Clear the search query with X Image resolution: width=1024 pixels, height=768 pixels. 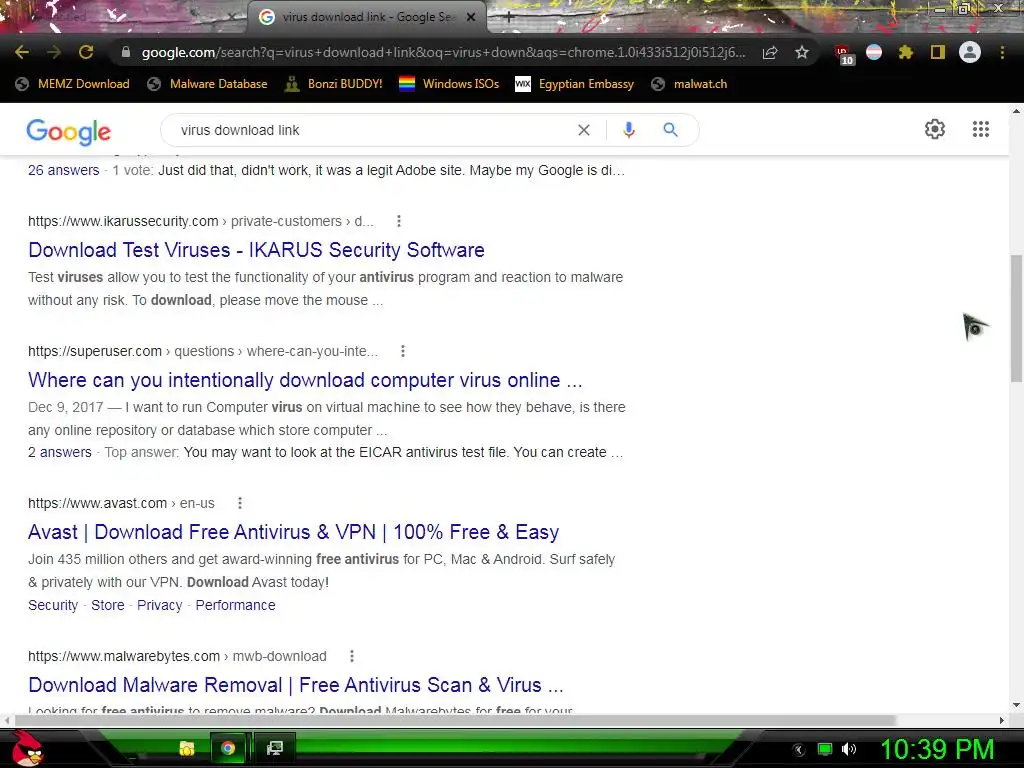click(584, 130)
